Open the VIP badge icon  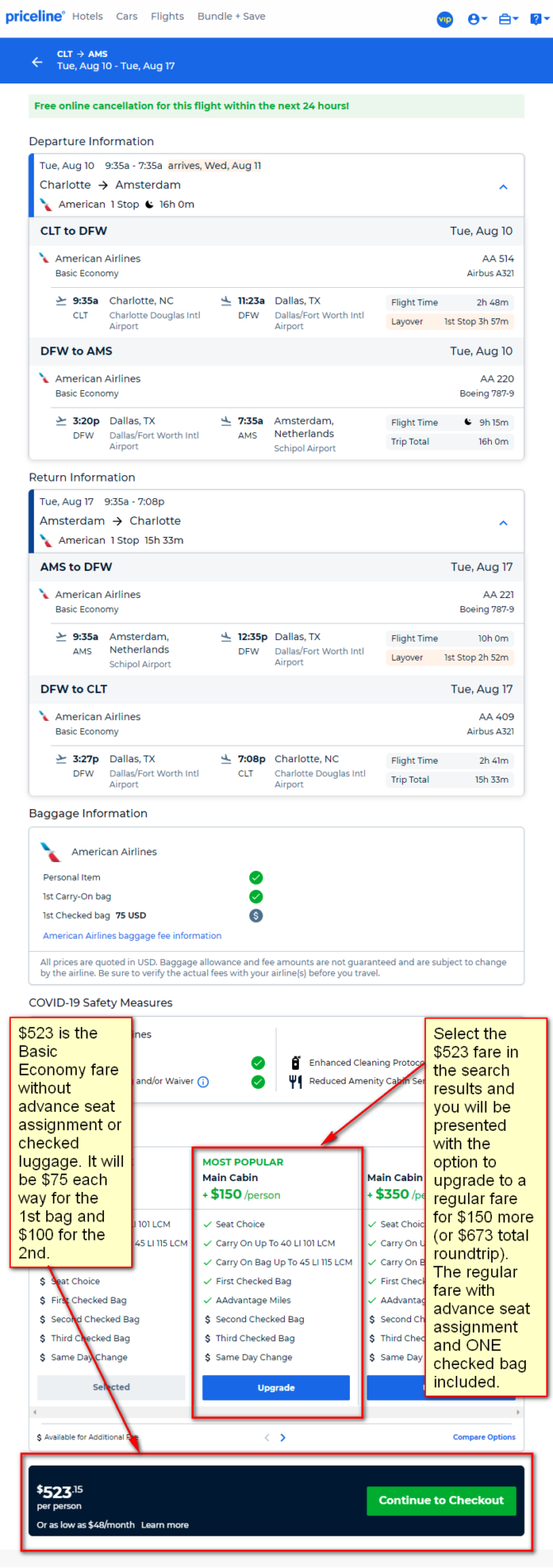coord(445,19)
